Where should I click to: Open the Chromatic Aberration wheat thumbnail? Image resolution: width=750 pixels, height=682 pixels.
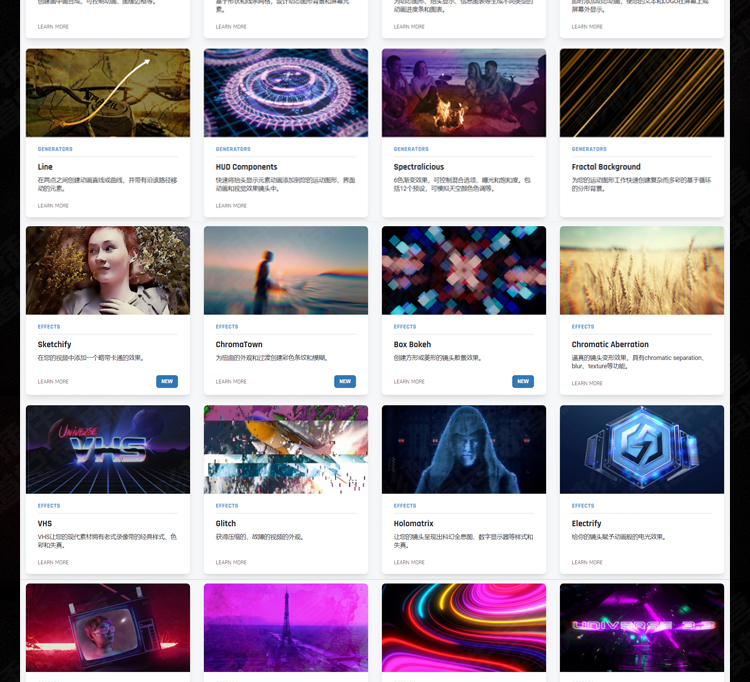tap(642, 270)
